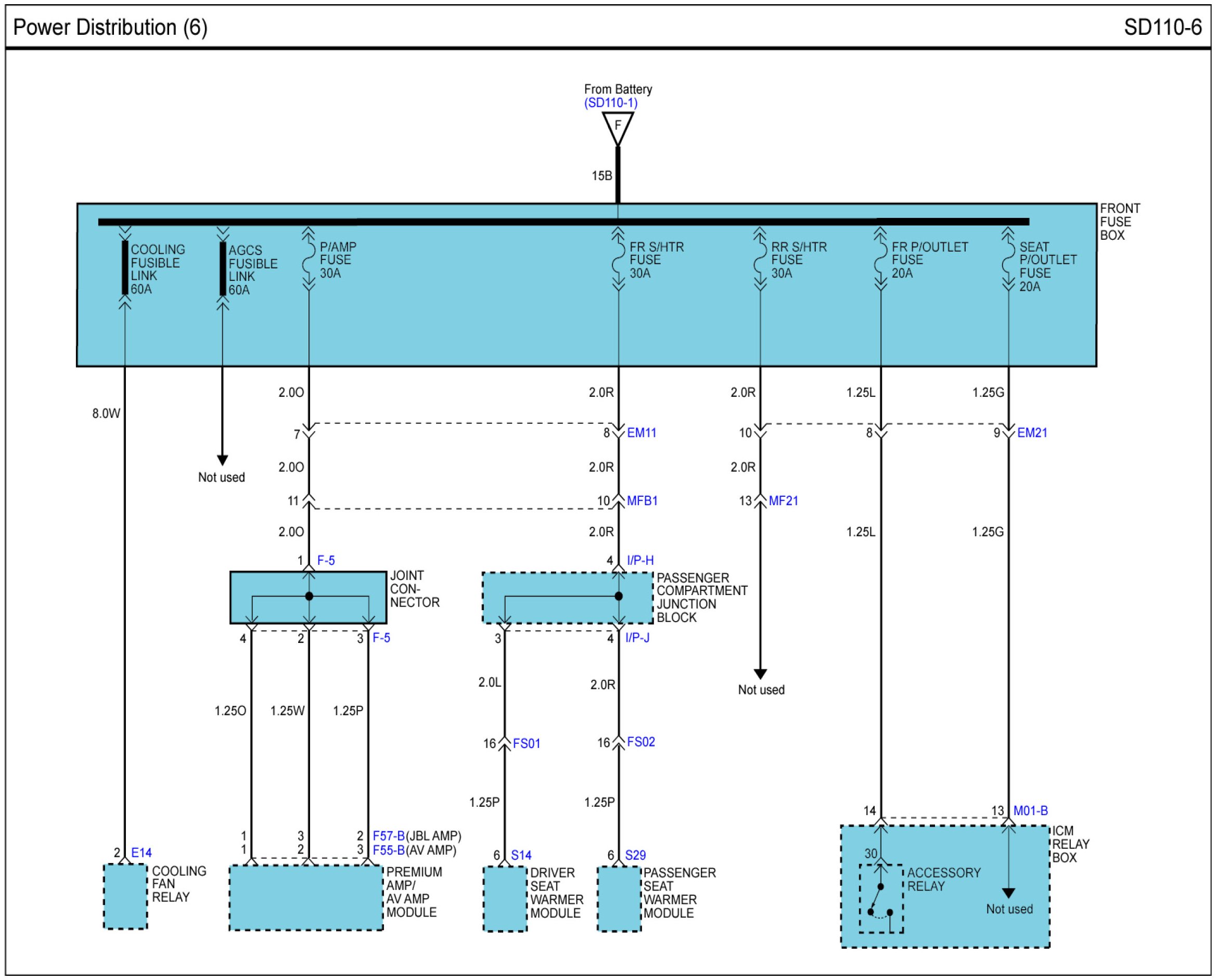This screenshot has height=980, width=1216.
Task: Click the M01-B ICM relay box connector
Action: (1030, 811)
